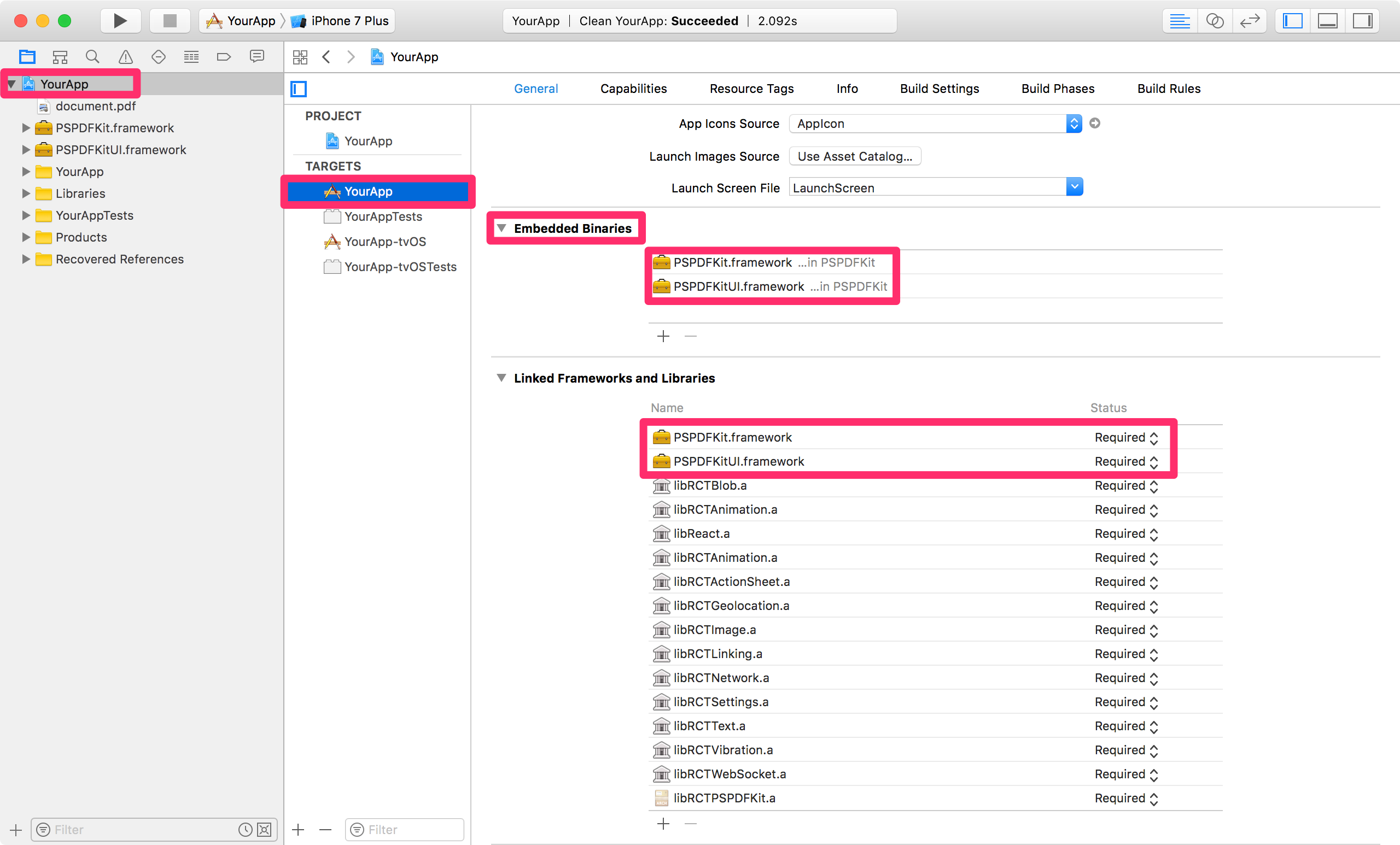The width and height of the screenshot is (1400, 845).
Task: Show the Breakpoint navigator
Action: click(224, 57)
